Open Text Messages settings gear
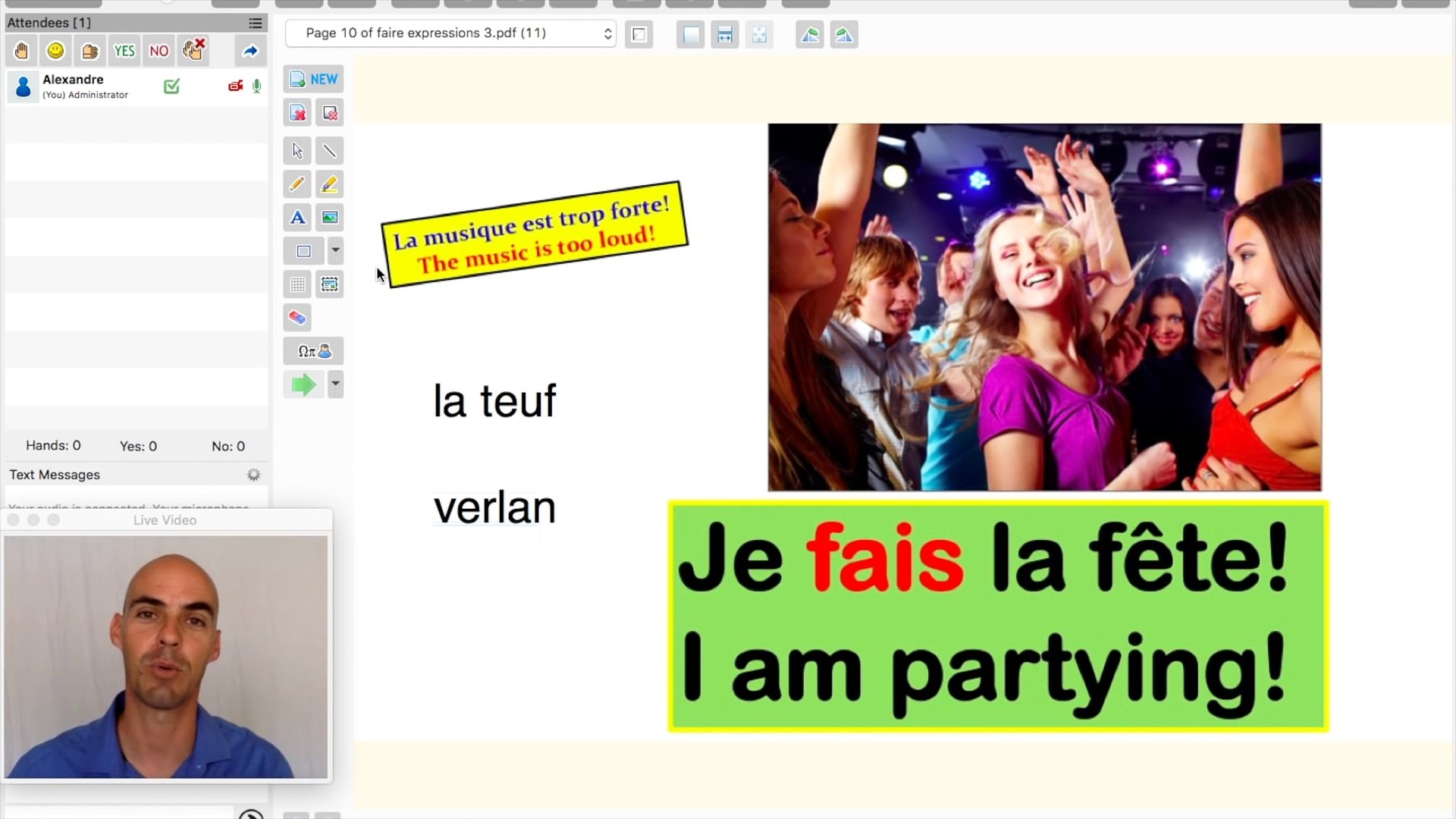1456x819 pixels. coord(254,475)
